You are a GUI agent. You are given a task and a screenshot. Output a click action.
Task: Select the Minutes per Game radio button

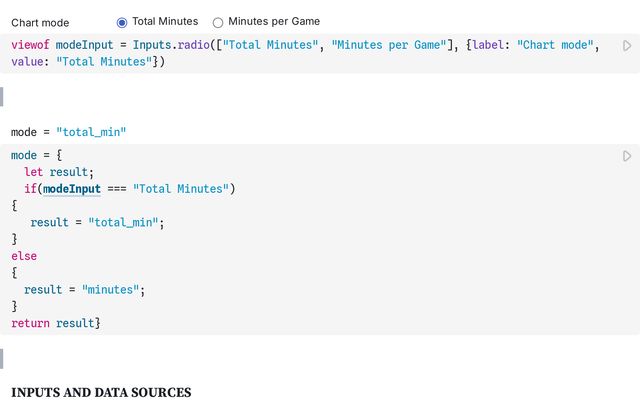[x=218, y=22]
